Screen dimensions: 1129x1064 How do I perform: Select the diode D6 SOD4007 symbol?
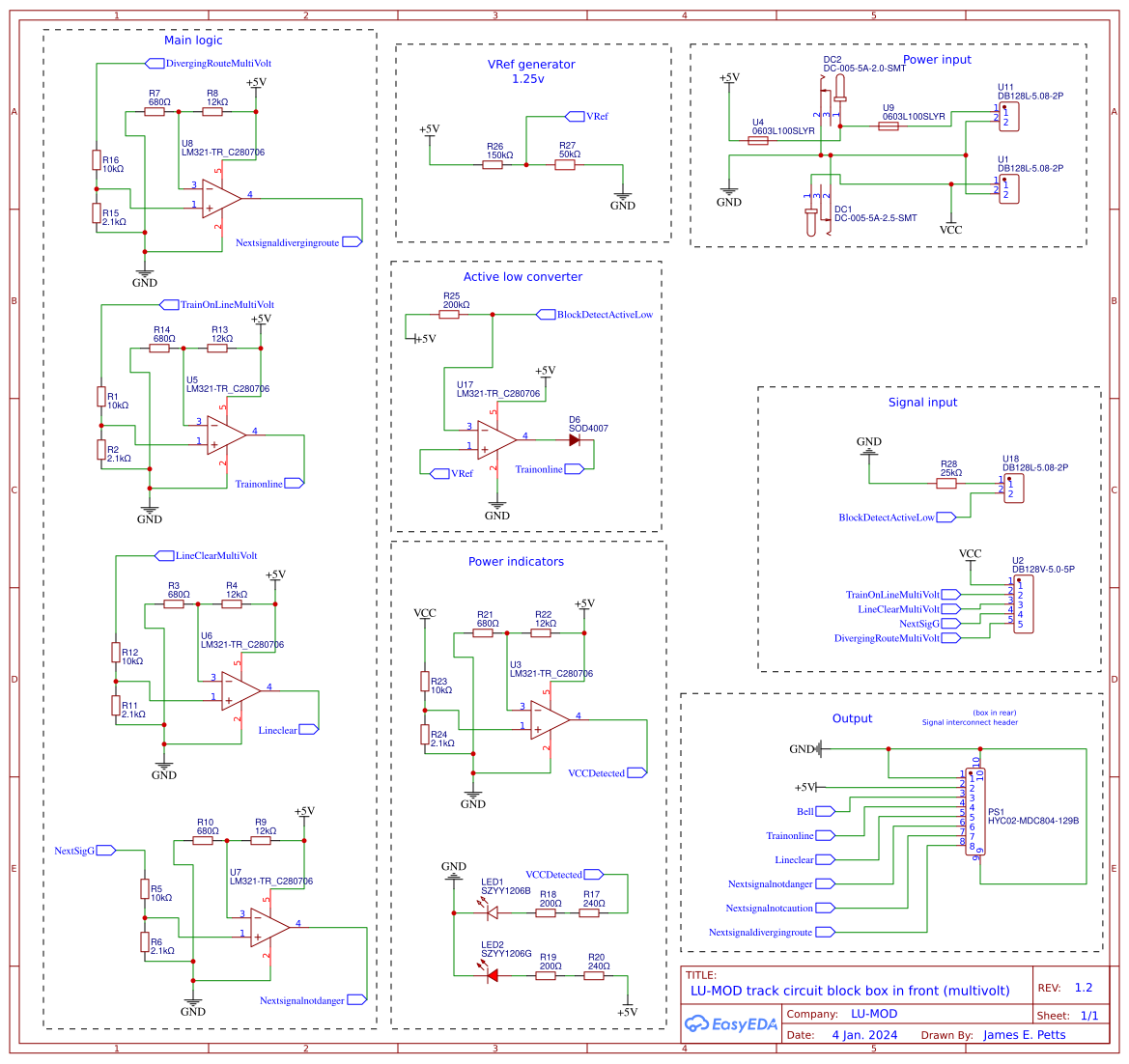(573, 439)
